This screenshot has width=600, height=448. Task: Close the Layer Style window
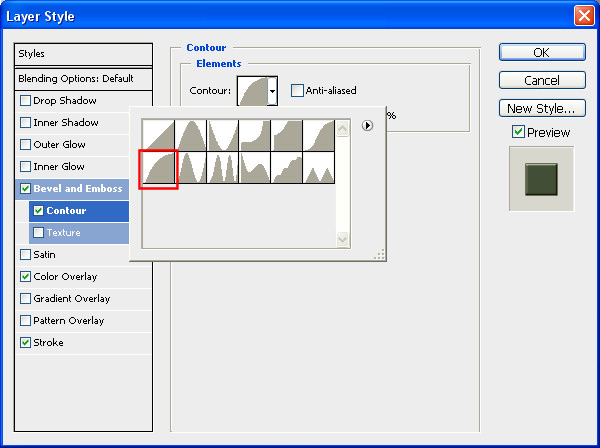pos(584,16)
